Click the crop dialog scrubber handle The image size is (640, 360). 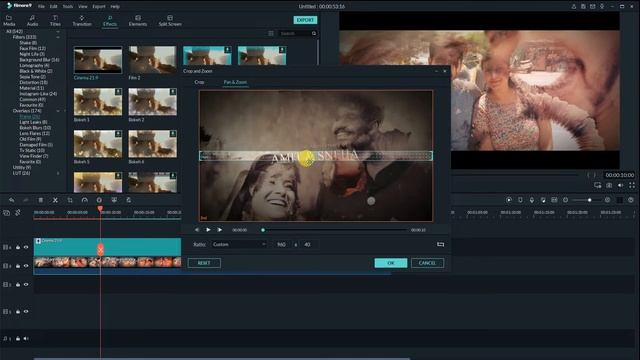(x=263, y=230)
